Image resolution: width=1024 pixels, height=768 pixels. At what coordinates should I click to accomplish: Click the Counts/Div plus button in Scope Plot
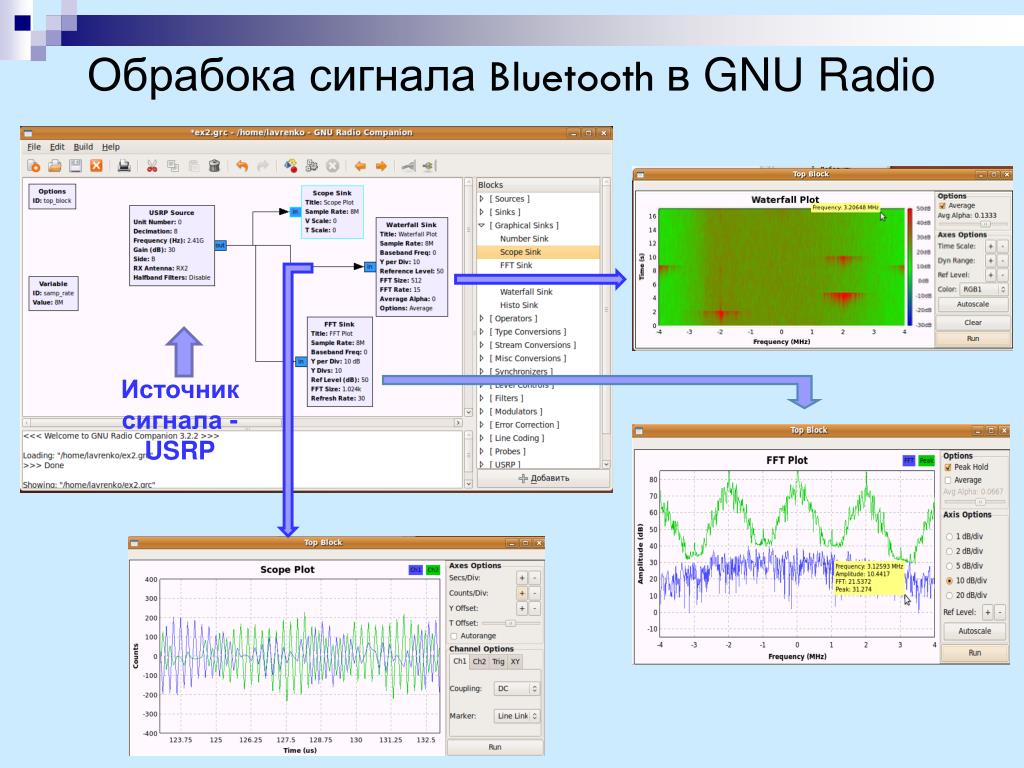(522, 593)
